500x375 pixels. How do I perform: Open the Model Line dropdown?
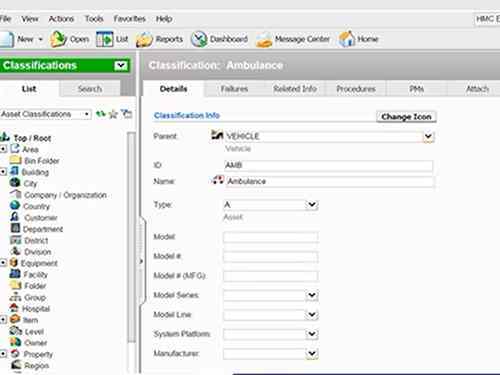pyautogui.click(x=312, y=314)
